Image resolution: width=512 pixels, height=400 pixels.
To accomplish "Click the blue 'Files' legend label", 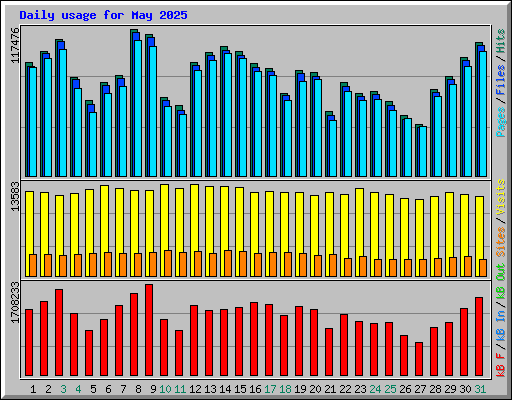I will (x=500, y=79).
